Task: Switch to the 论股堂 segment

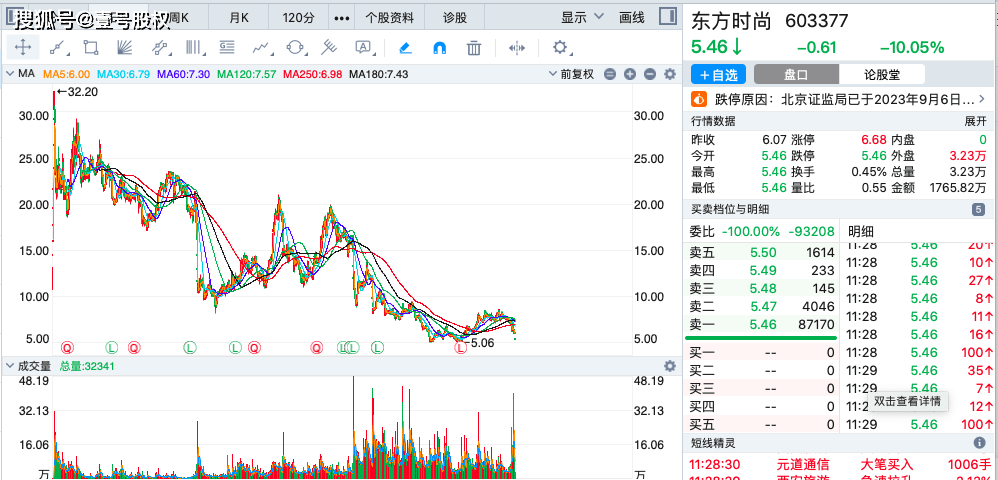Action: [881, 75]
